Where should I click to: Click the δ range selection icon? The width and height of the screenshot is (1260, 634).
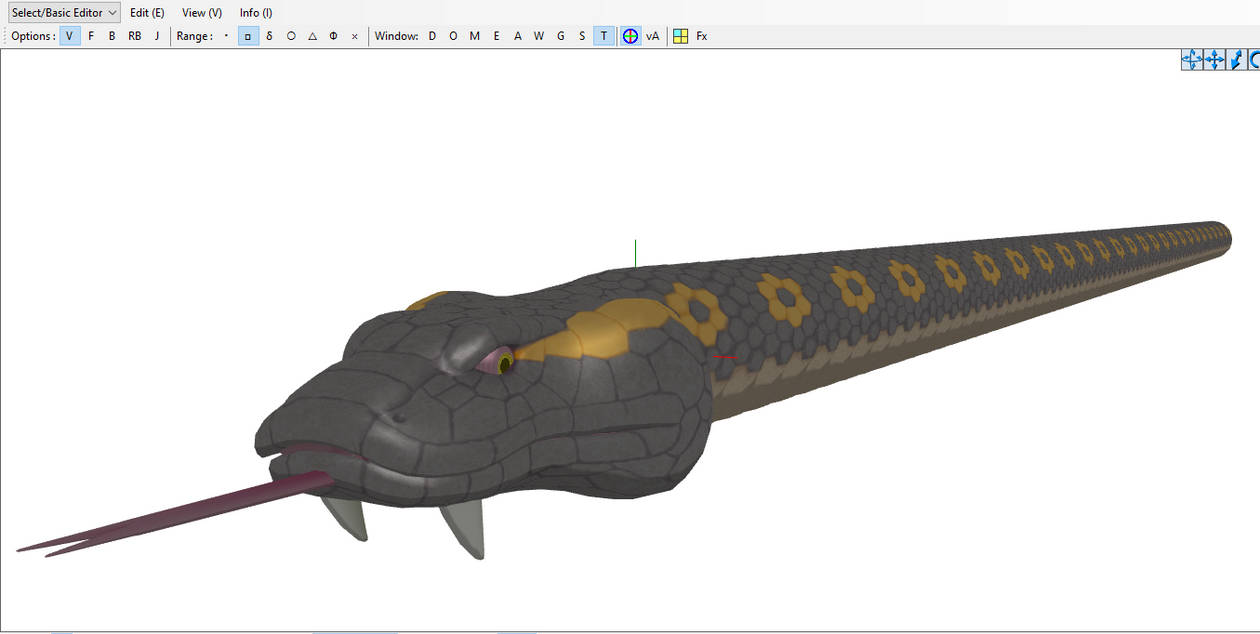[x=268, y=35]
